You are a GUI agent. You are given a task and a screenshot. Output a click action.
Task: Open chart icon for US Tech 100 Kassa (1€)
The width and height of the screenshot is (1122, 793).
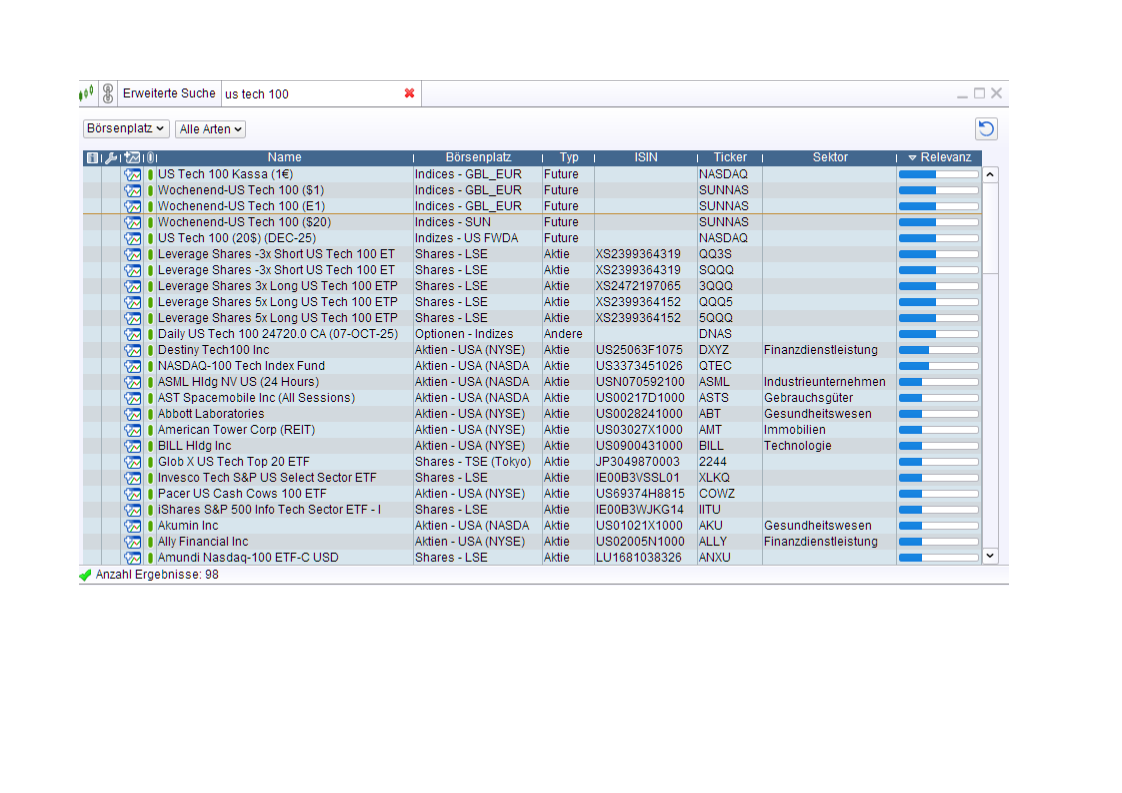[x=132, y=174]
